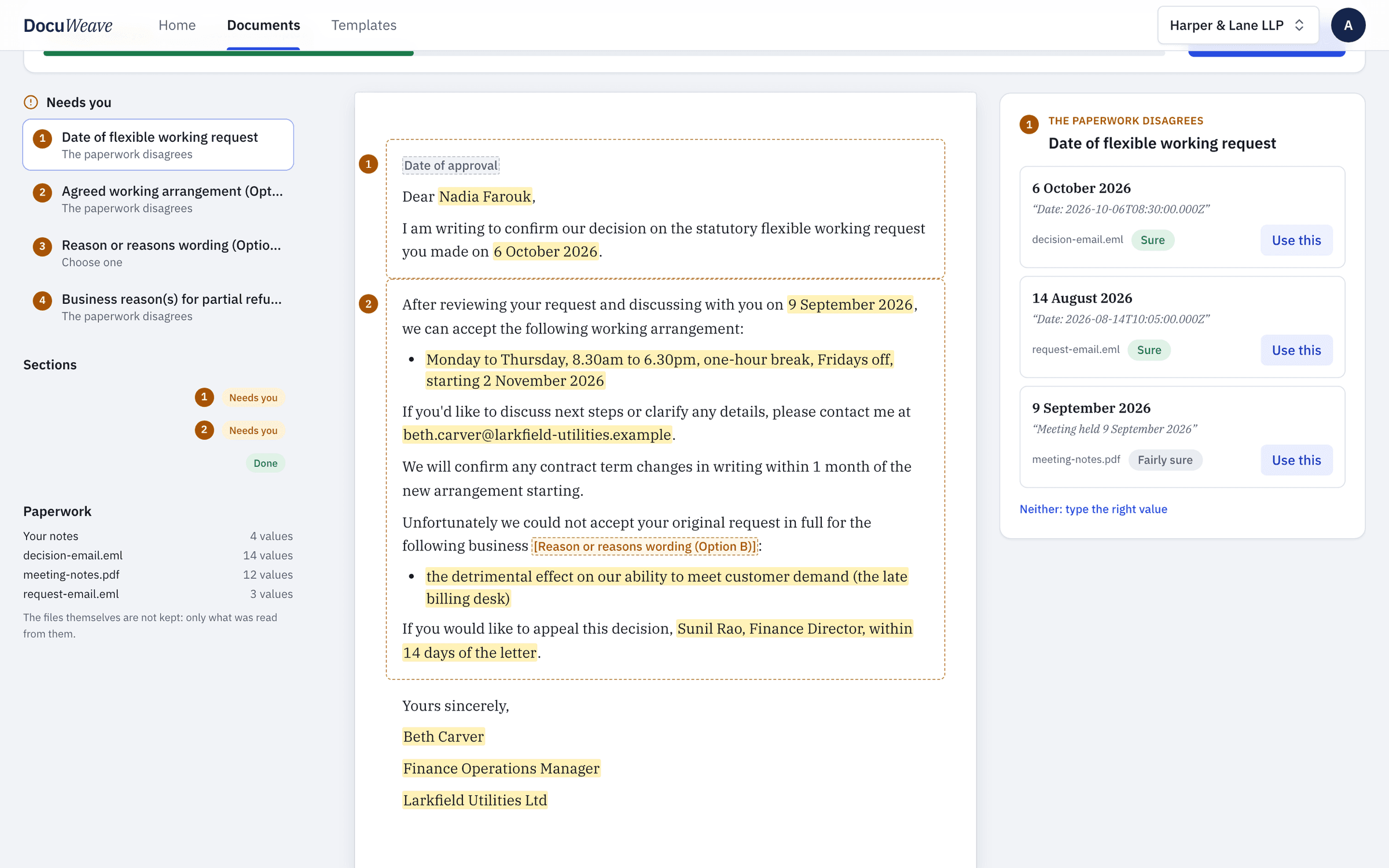Select section 1 badge in Sections list
Screen dimensions: 1389x868
coord(204,397)
